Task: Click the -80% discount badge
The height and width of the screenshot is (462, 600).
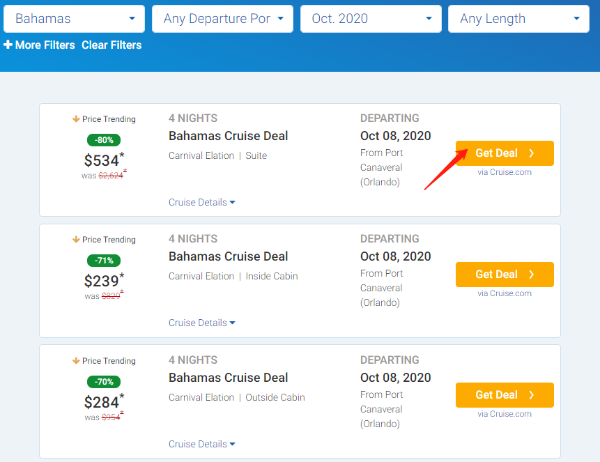Action: click(x=104, y=139)
